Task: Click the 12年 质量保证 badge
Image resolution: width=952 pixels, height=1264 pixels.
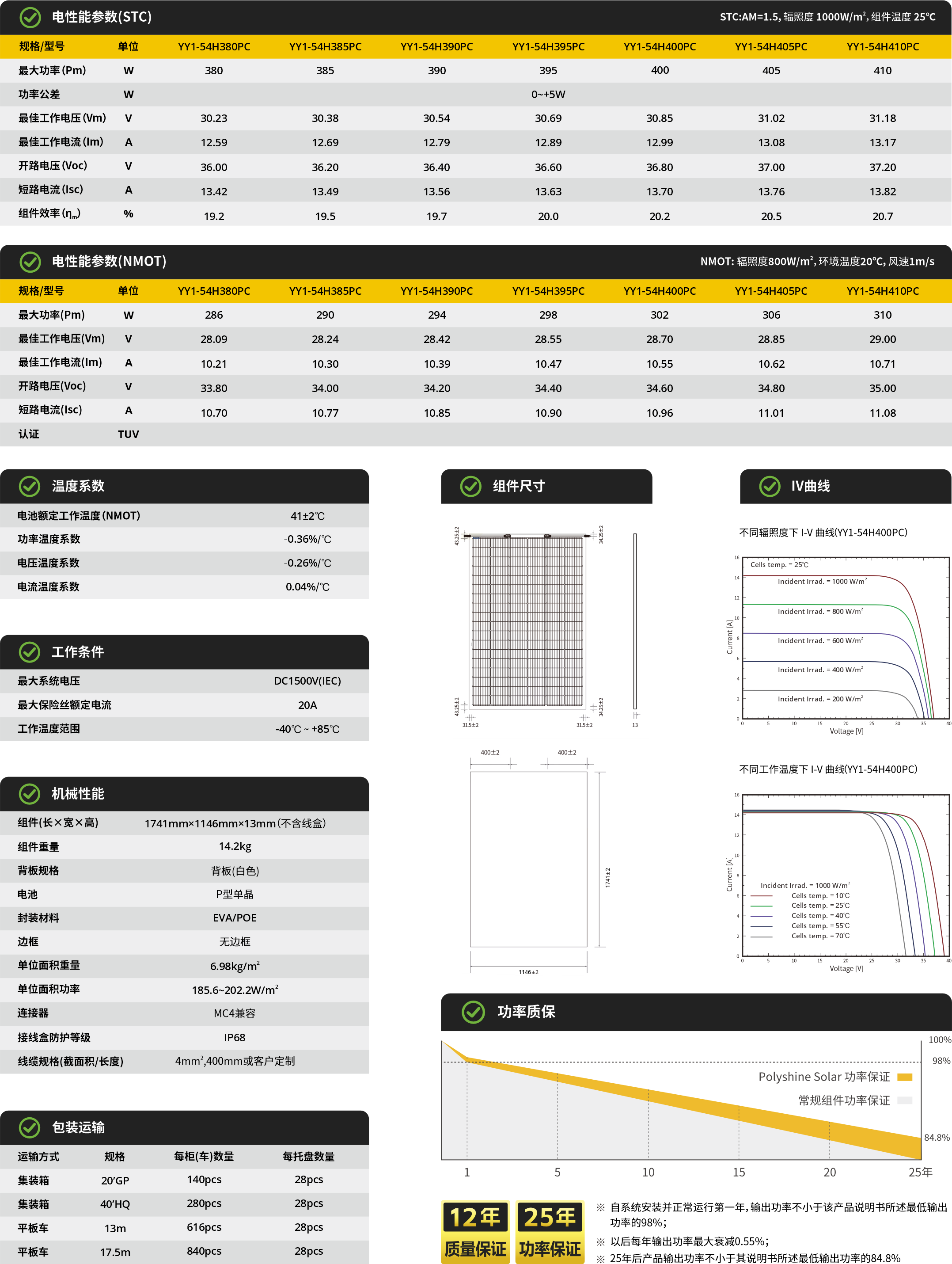Action: (475, 1231)
